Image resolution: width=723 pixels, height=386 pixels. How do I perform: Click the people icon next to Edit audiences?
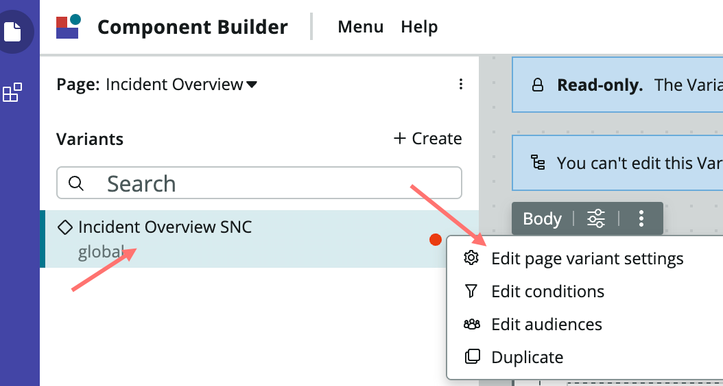point(472,324)
